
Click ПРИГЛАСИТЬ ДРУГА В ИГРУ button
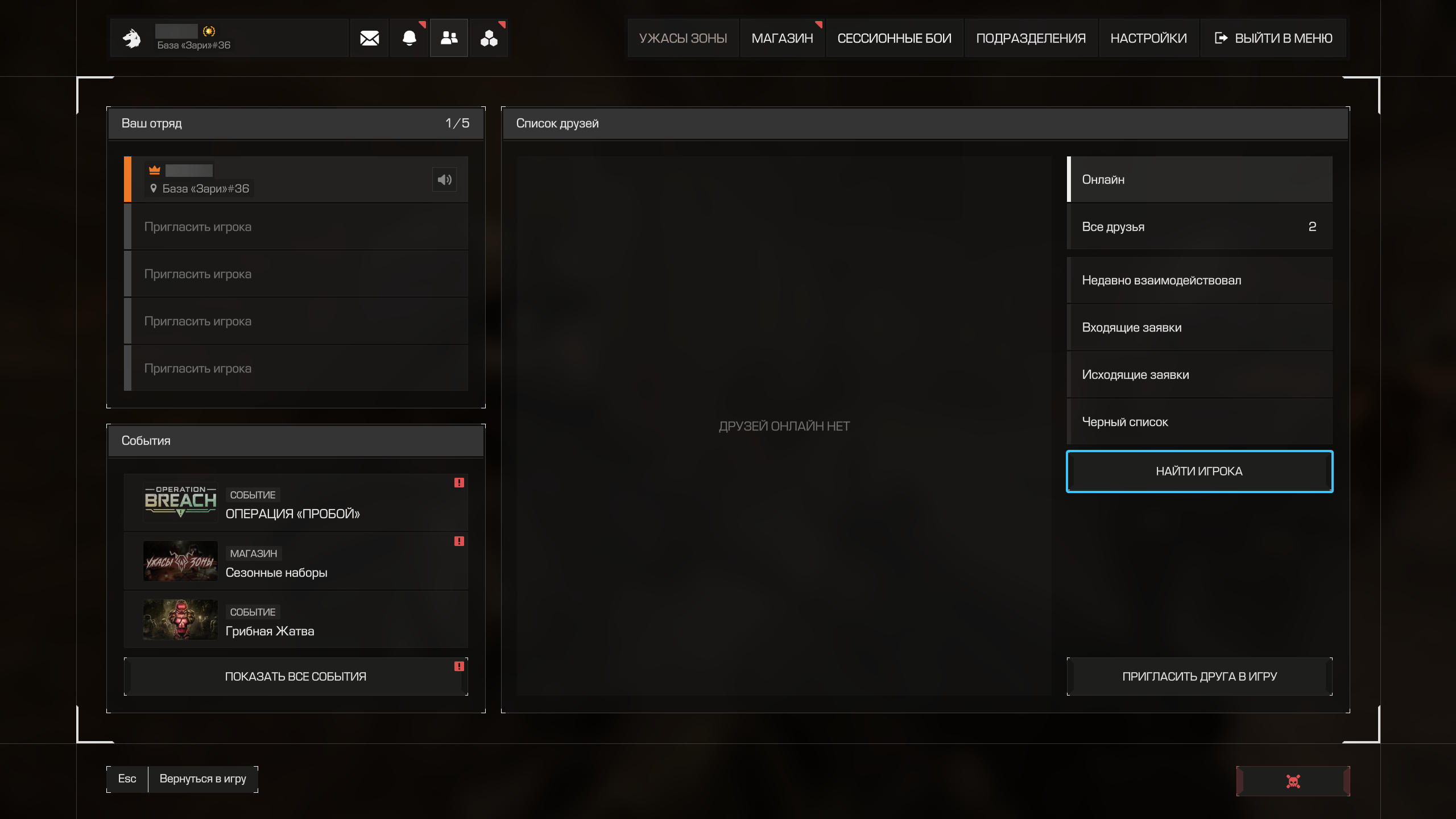[1199, 677]
